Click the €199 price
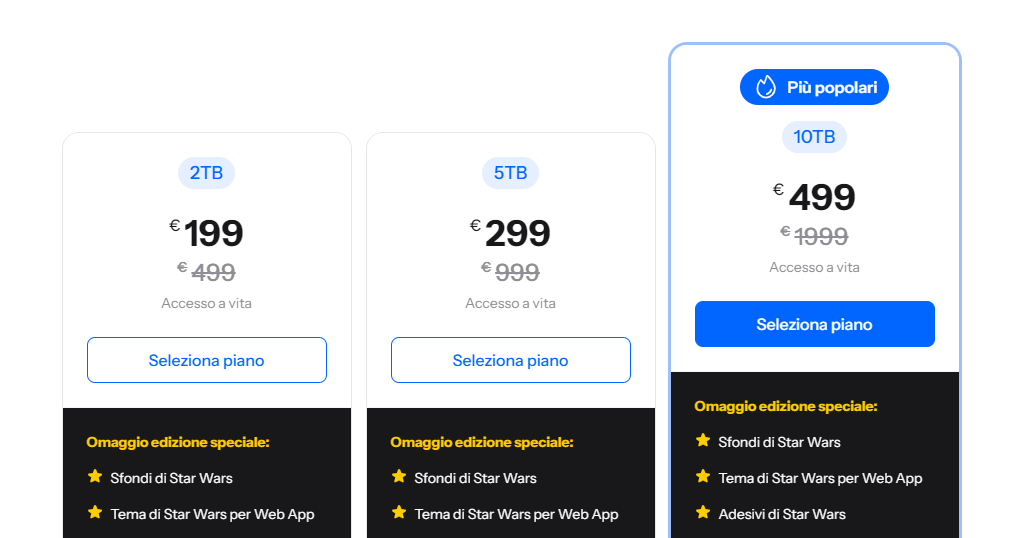Viewport: 1014px width, 538px height. tap(212, 233)
